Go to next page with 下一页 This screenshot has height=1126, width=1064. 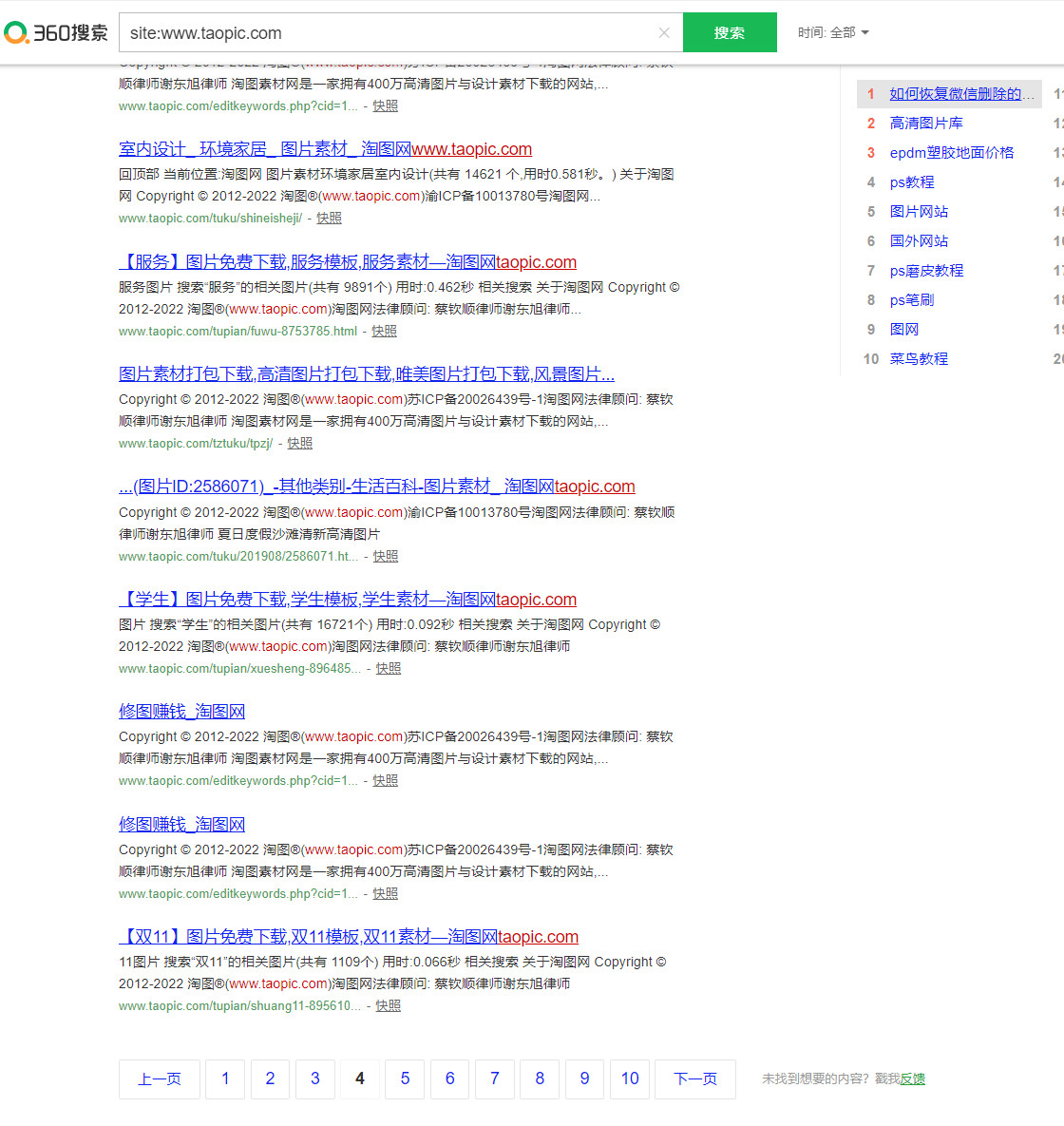(x=695, y=1079)
